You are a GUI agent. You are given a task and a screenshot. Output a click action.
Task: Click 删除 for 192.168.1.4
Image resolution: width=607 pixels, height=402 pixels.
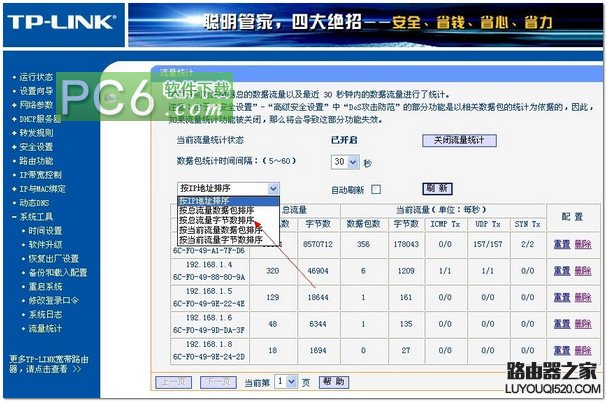[x=583, y=271]
